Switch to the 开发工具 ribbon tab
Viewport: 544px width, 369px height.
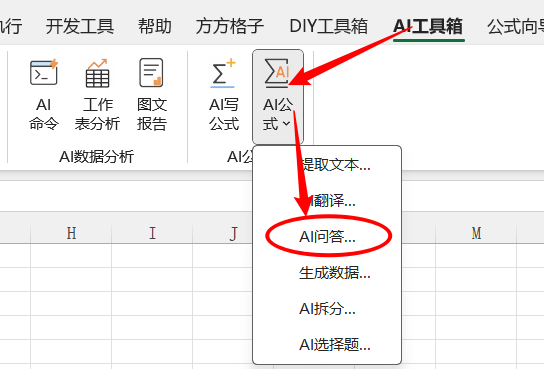click(x=80, y=26)
